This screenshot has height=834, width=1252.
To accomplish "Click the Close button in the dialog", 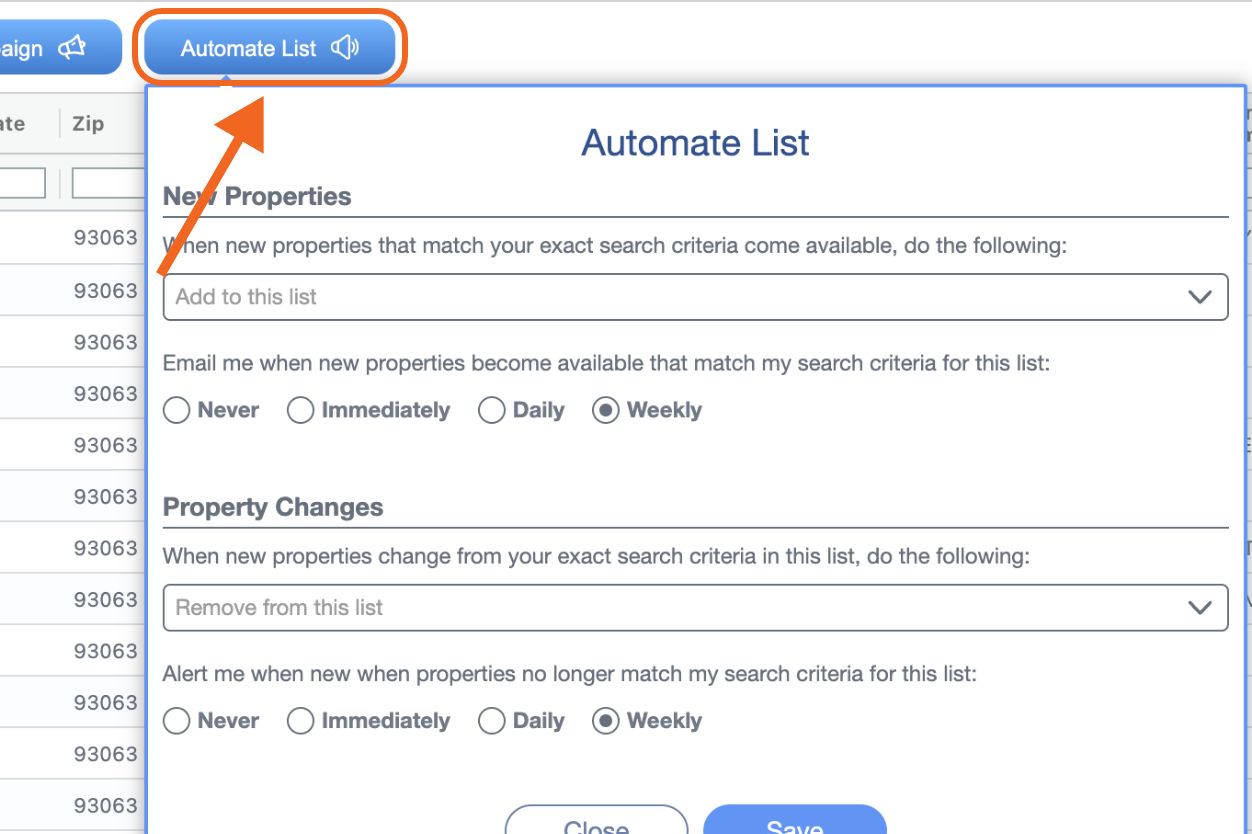I will [x=598, y=826].
